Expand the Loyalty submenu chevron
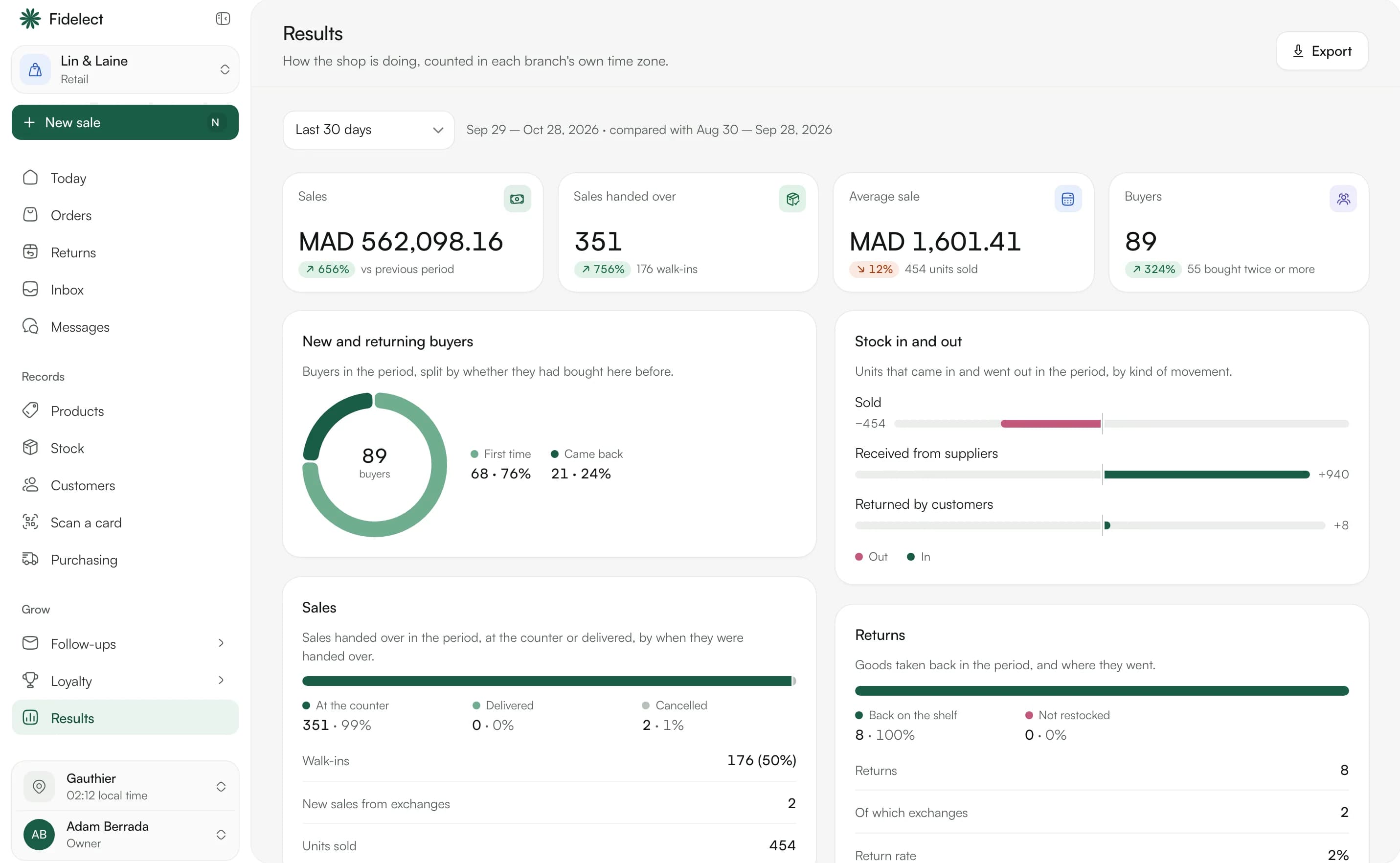Viewport: 1400px width, 863px height. point(221,681)
